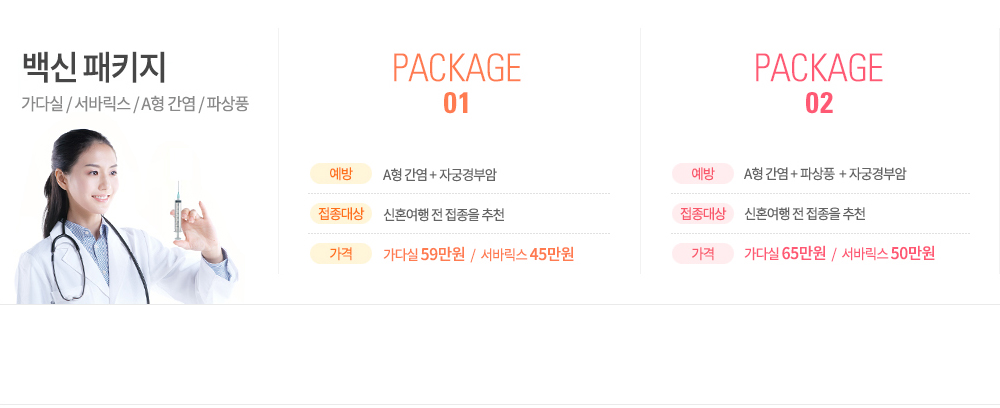The width and height of the screenshot is (1000, 408).
Task: Click the text A형 간염 + 자궁경부암
Action: point(439,174)
